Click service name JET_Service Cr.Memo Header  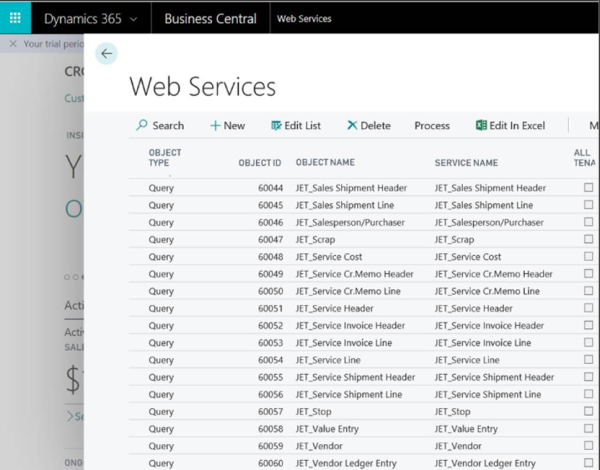(x=494, y=274)
